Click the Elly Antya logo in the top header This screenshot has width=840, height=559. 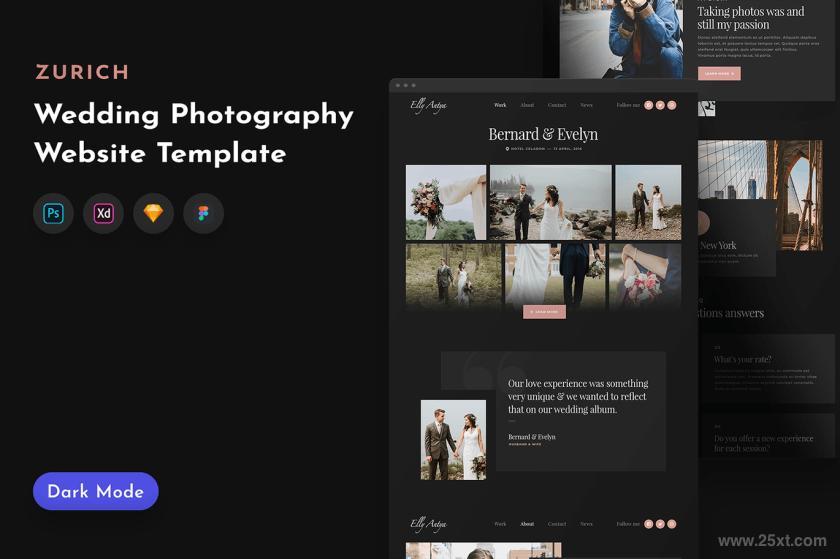(428, 106)
